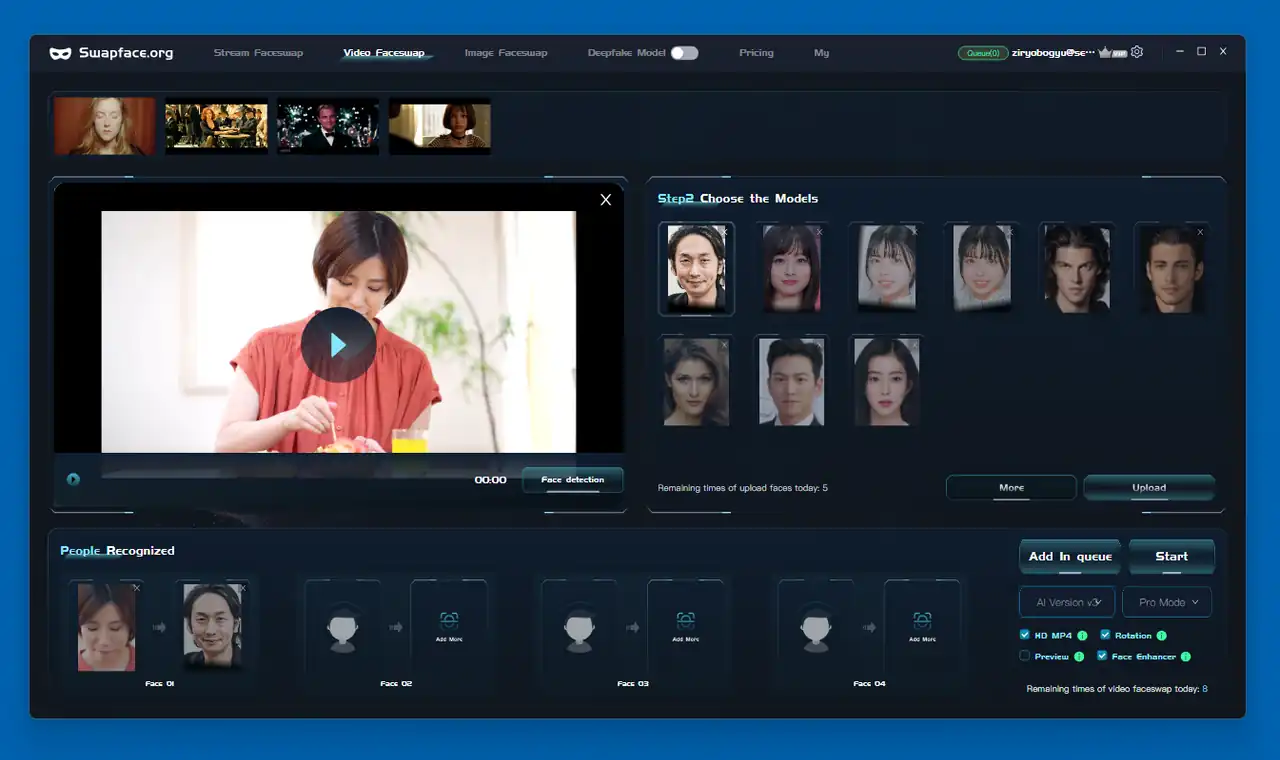Enable the Preview checkbox

(1025, 656)
